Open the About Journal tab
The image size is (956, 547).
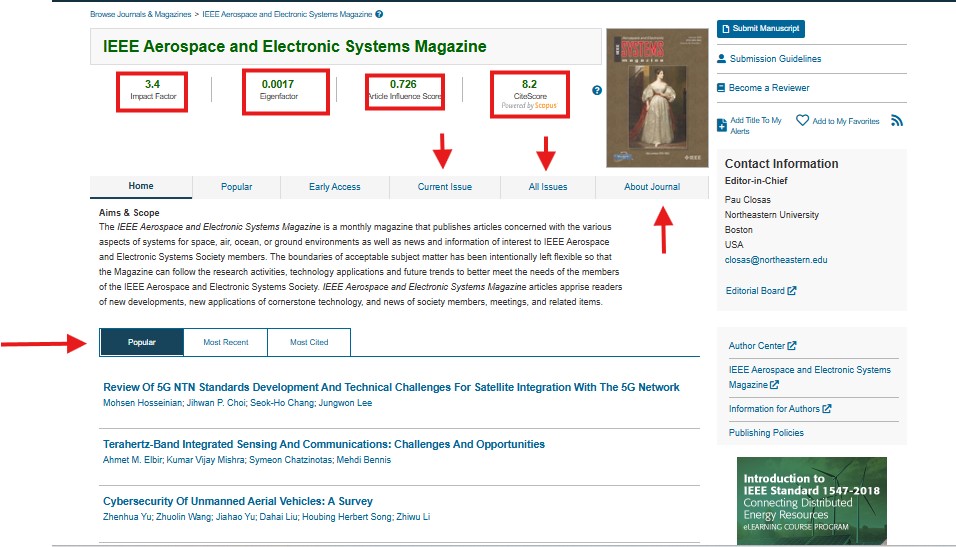[x=652, y=187]
